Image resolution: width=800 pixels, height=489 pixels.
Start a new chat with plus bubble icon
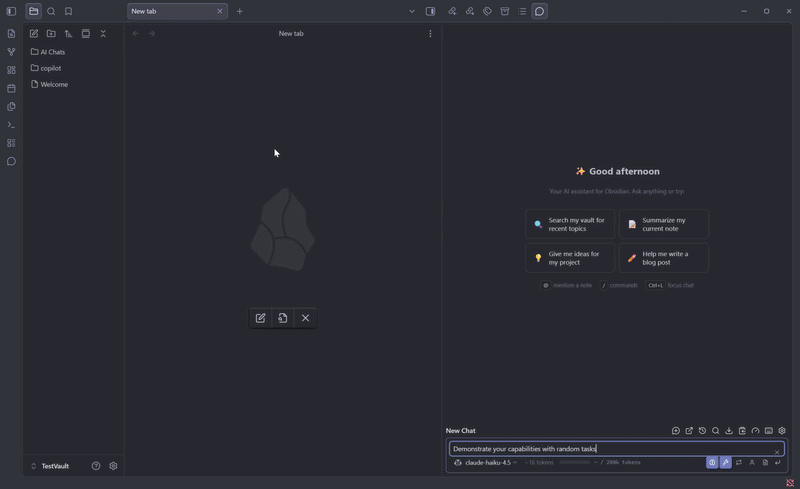point(676,431)
